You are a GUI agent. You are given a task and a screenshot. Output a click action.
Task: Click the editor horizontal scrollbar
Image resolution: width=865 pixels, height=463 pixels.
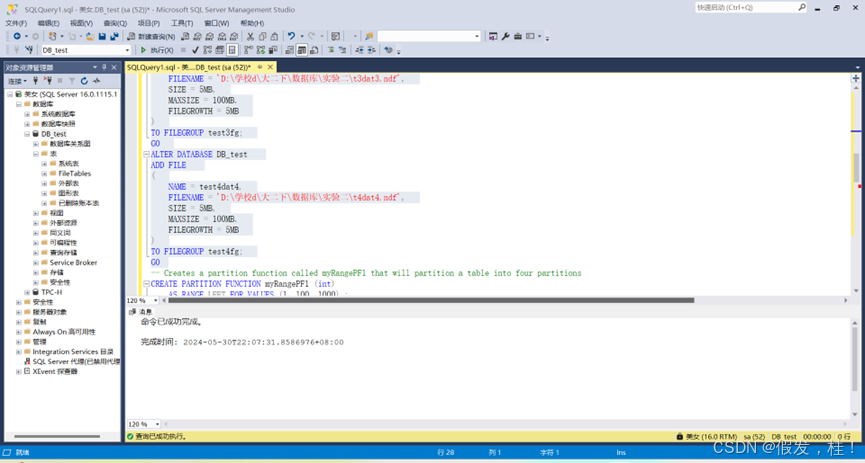pos(431,301)
